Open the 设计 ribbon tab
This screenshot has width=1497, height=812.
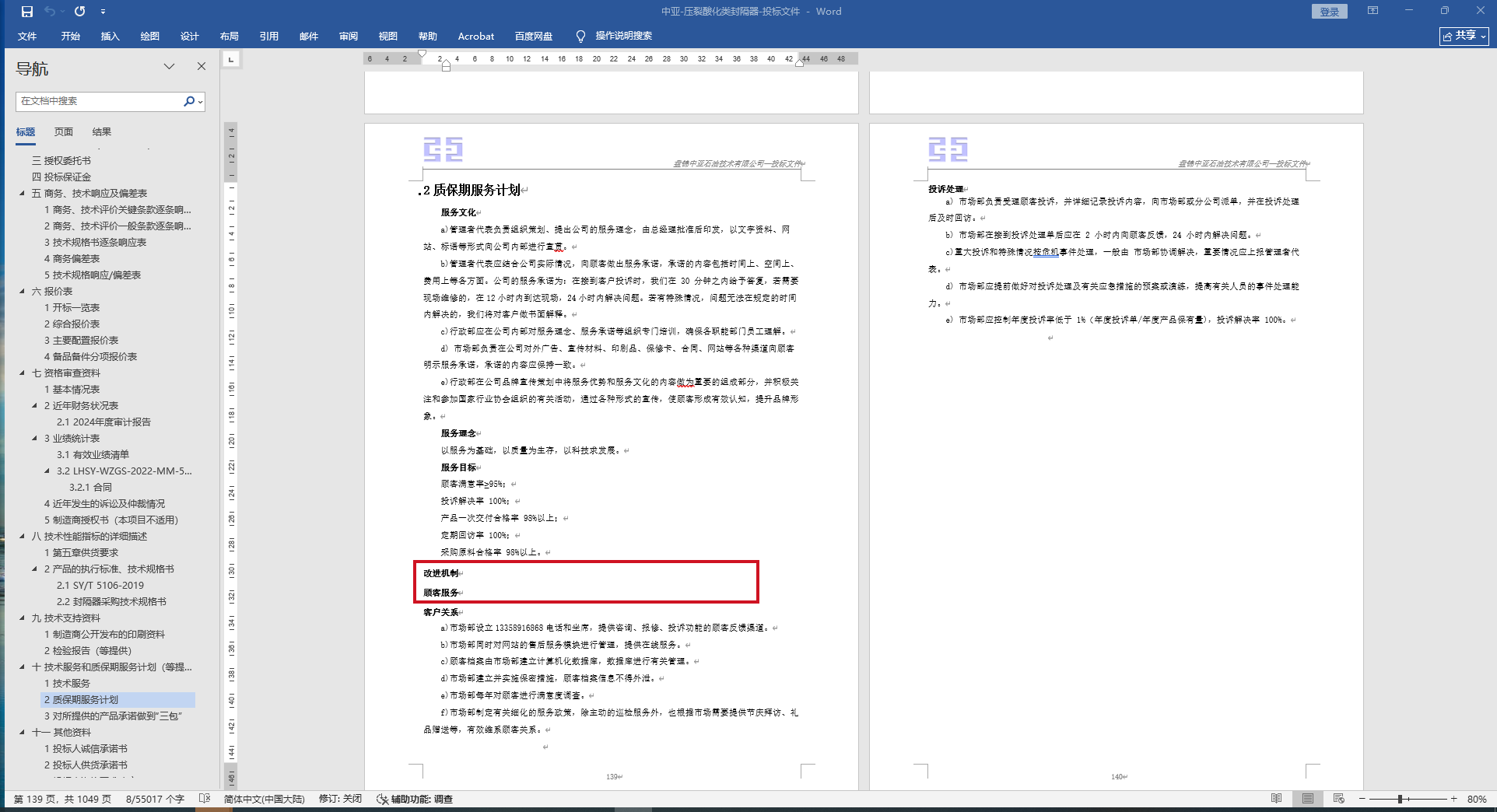click(x=190, y=36)
